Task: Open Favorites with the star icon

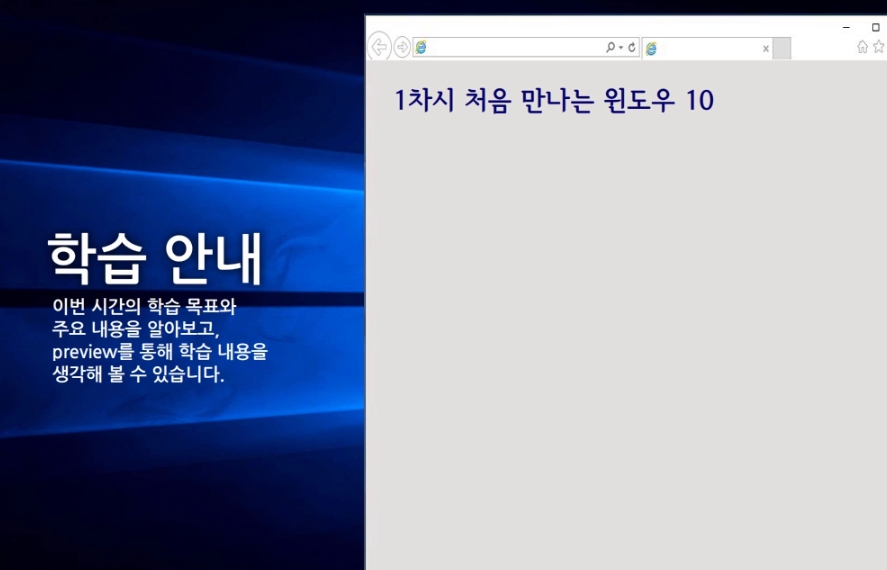Action: [x=879, y=46]
